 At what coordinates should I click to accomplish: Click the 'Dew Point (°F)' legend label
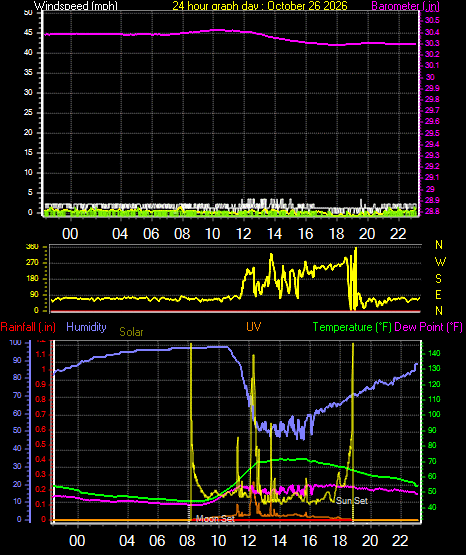(428, 327)
